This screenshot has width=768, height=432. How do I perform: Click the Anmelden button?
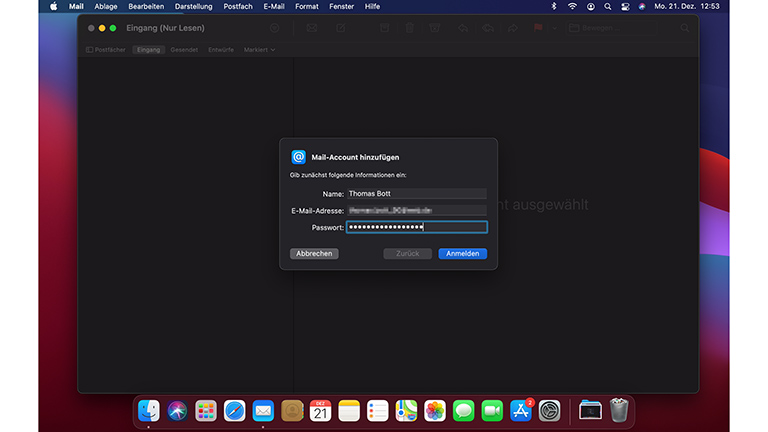tap(462, 254)
